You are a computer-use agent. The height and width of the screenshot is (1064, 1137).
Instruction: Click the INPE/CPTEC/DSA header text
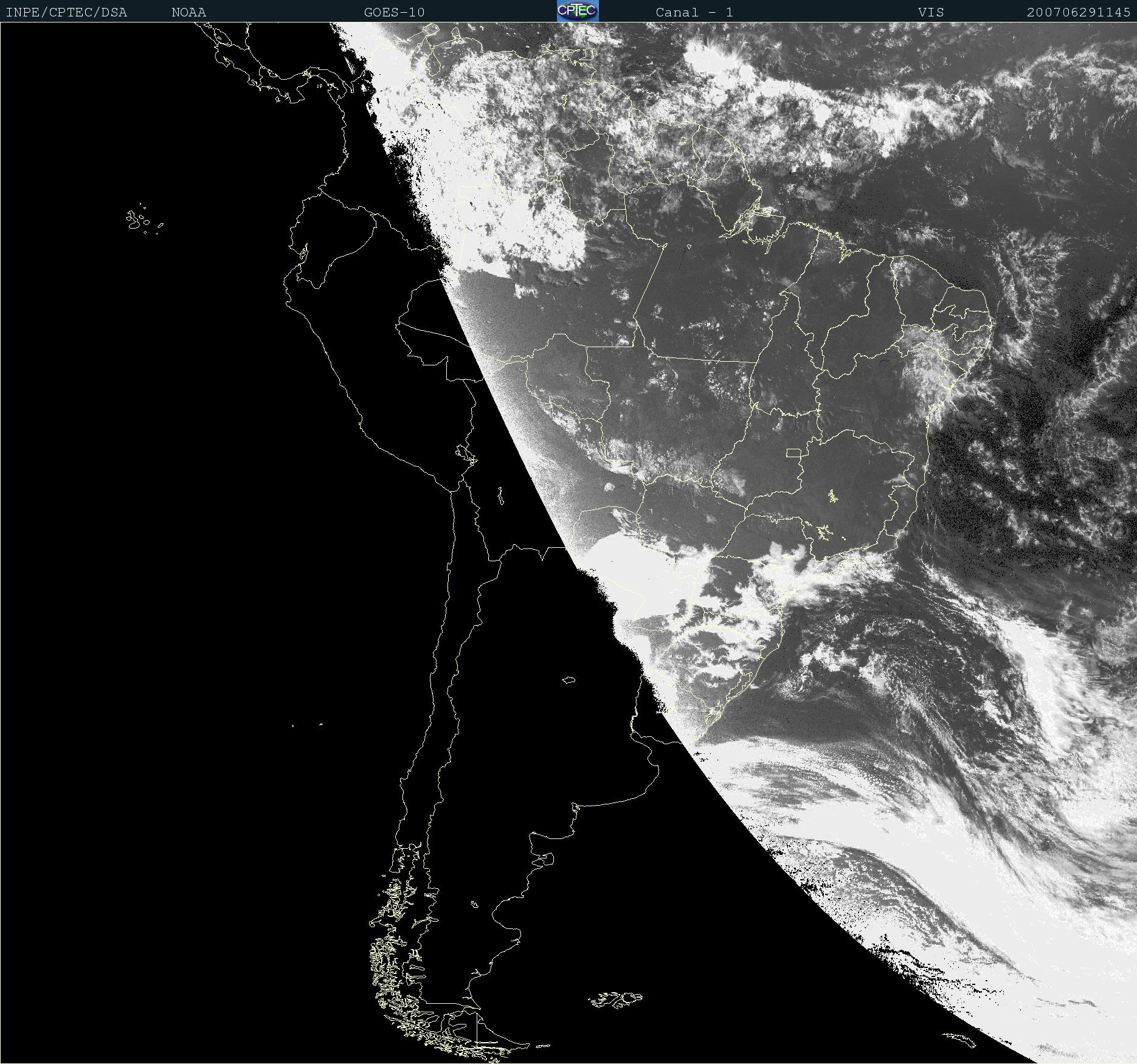(66, 12)
